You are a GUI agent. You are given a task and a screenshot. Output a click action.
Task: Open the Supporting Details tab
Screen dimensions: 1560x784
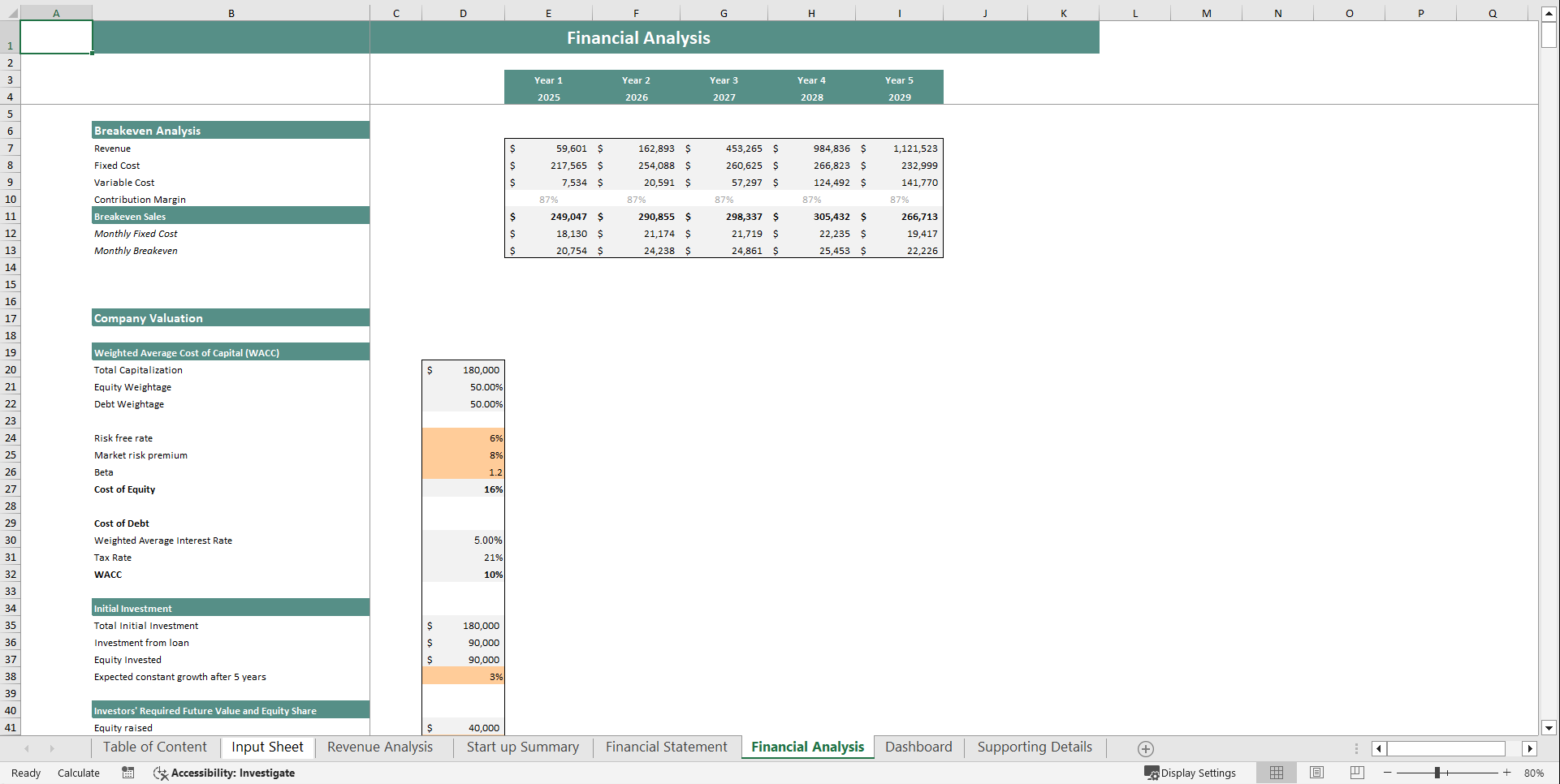click(1034, 747)
